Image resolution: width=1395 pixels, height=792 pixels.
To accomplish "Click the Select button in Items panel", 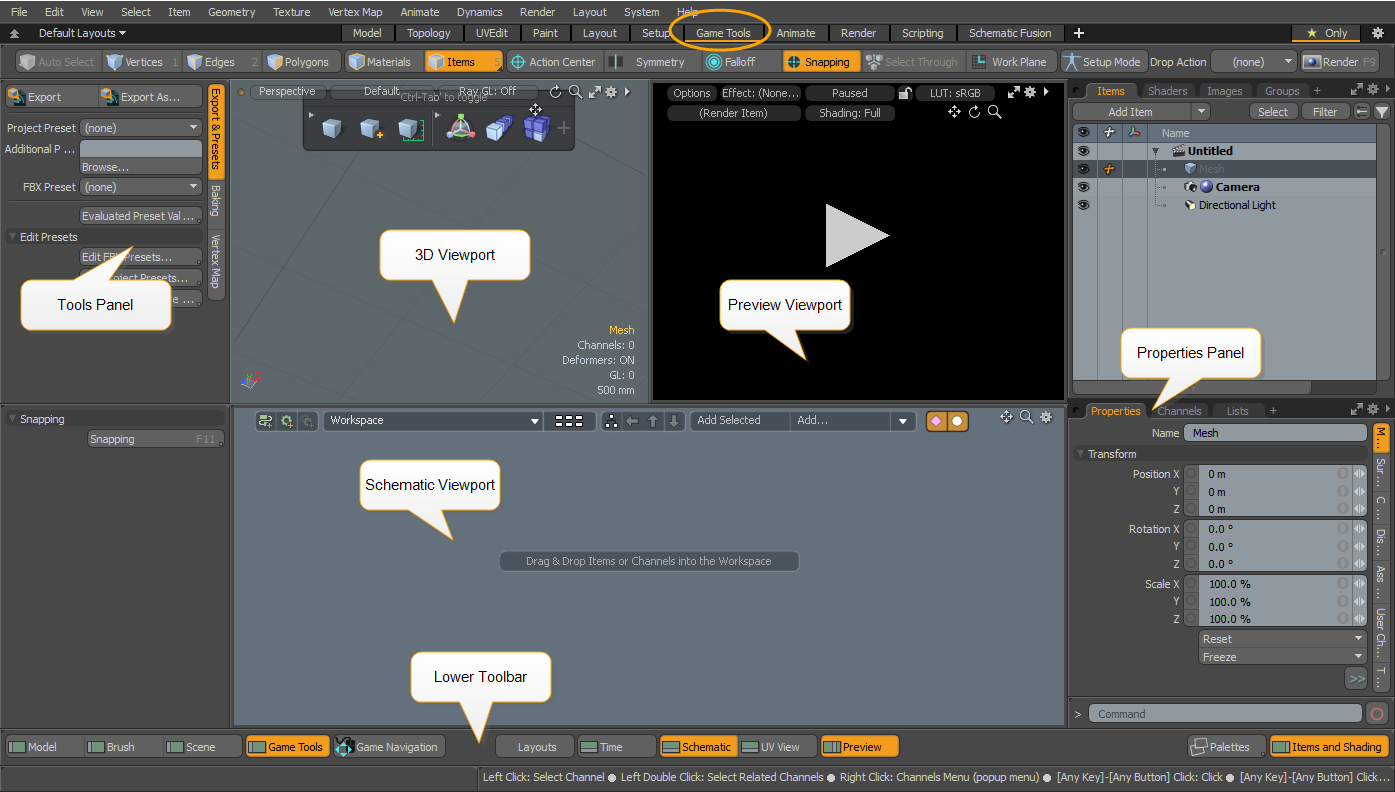I will [x=1273, y=112].
